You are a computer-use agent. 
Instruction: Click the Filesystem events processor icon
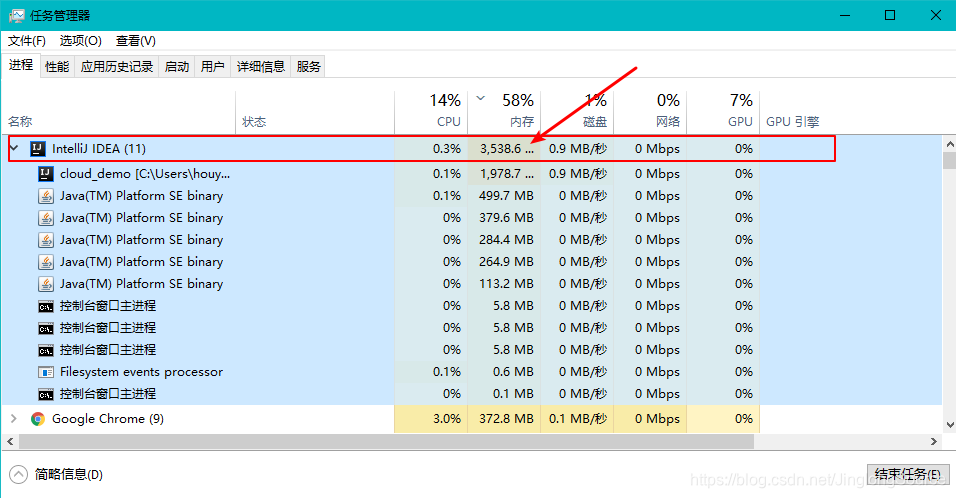46,372
